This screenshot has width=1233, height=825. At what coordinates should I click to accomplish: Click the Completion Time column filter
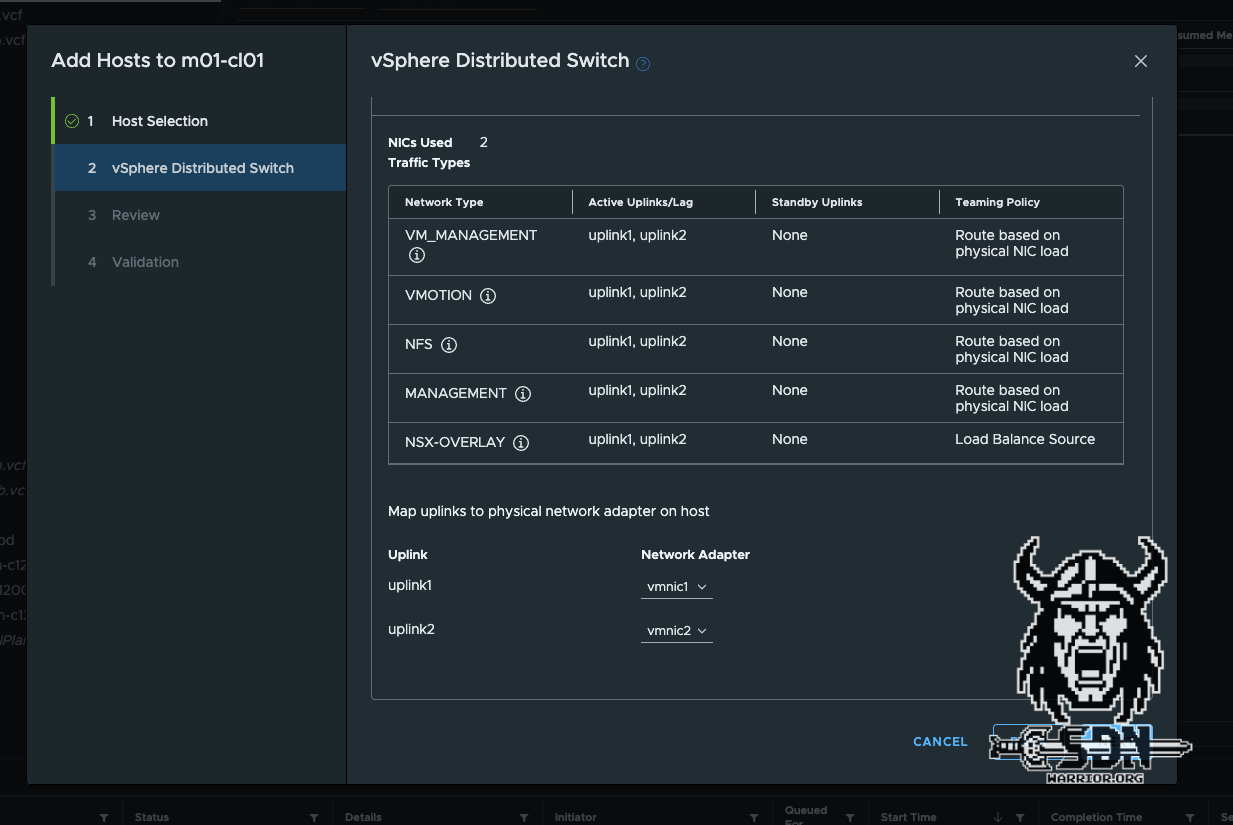[x=1190, y=817]
